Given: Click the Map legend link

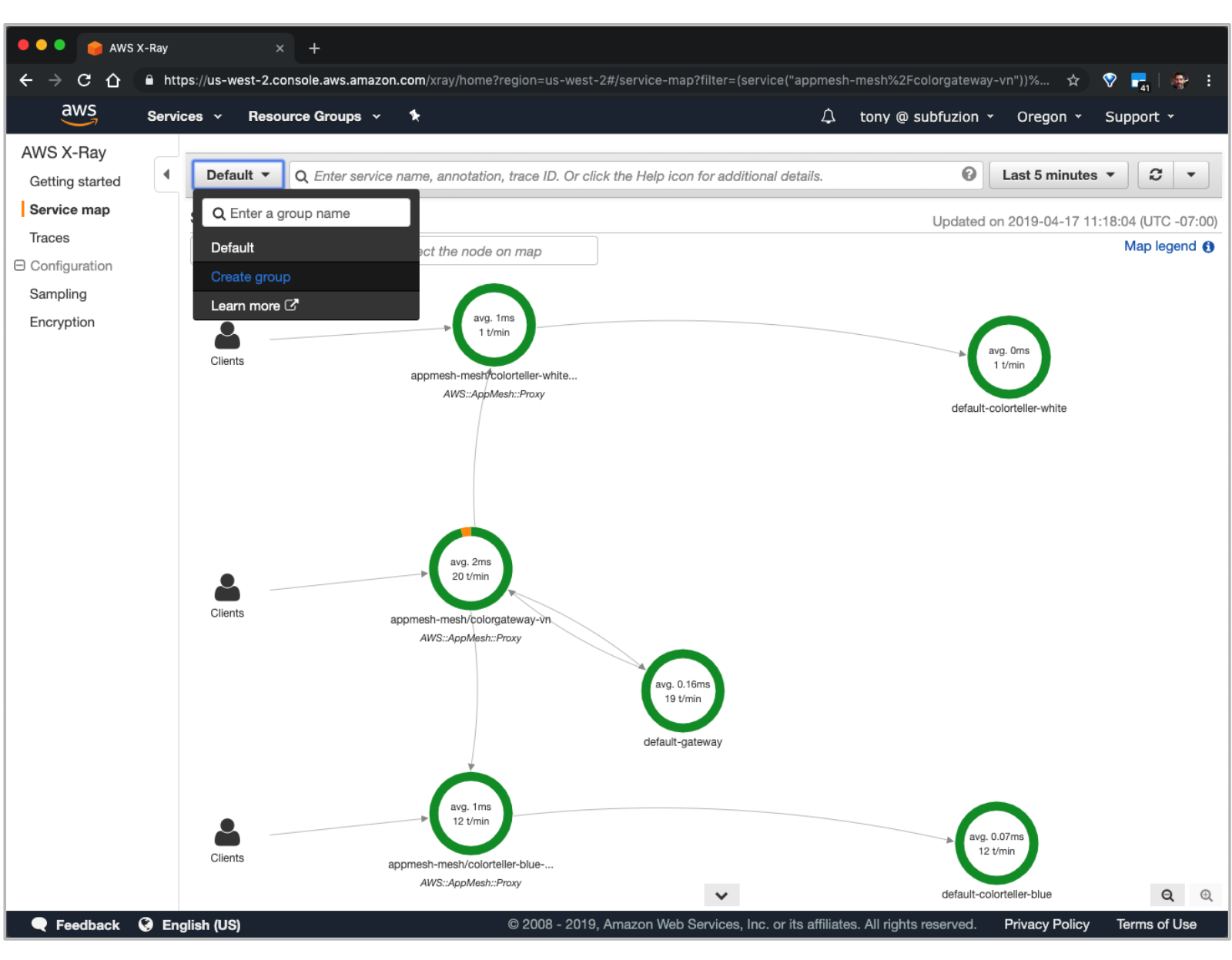Looking at the screenshot, I should [x=1160, y=246].
